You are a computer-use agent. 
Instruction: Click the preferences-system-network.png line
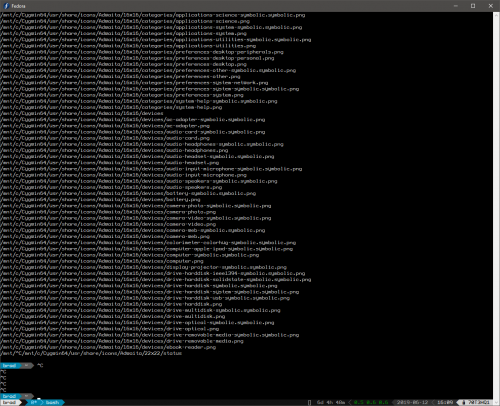tap(134, 83)
